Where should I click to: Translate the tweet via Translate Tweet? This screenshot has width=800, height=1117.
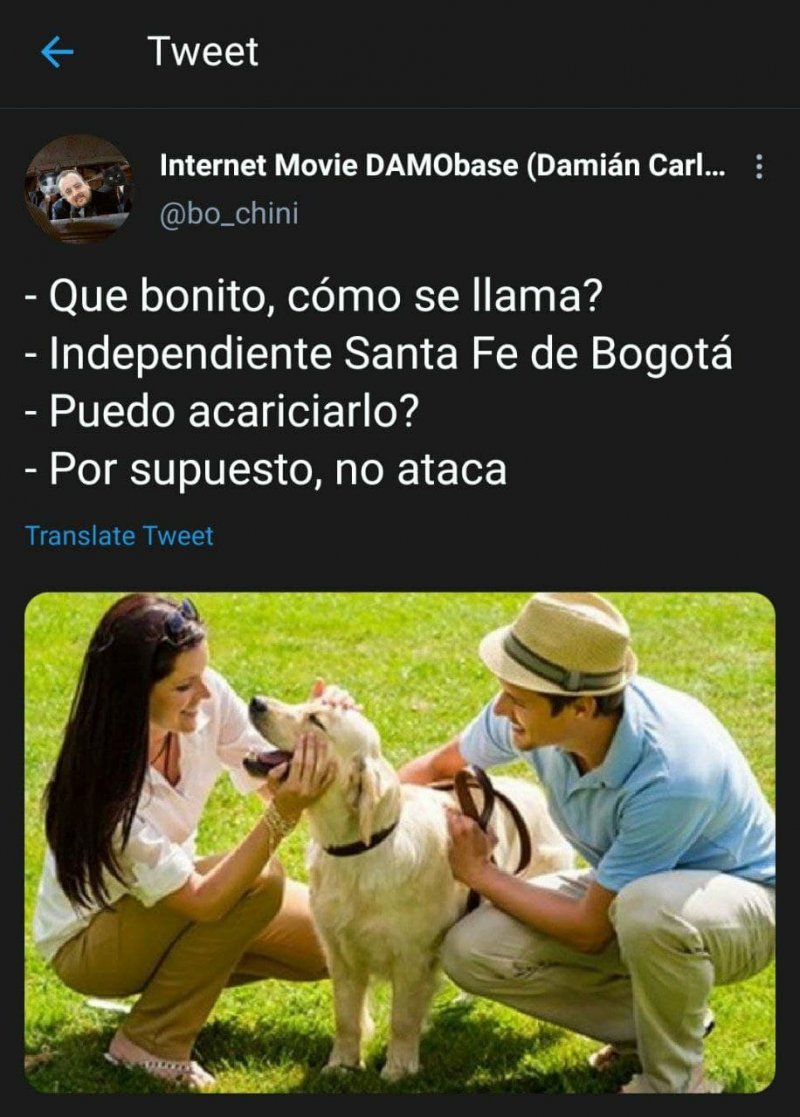click(119, 536)
